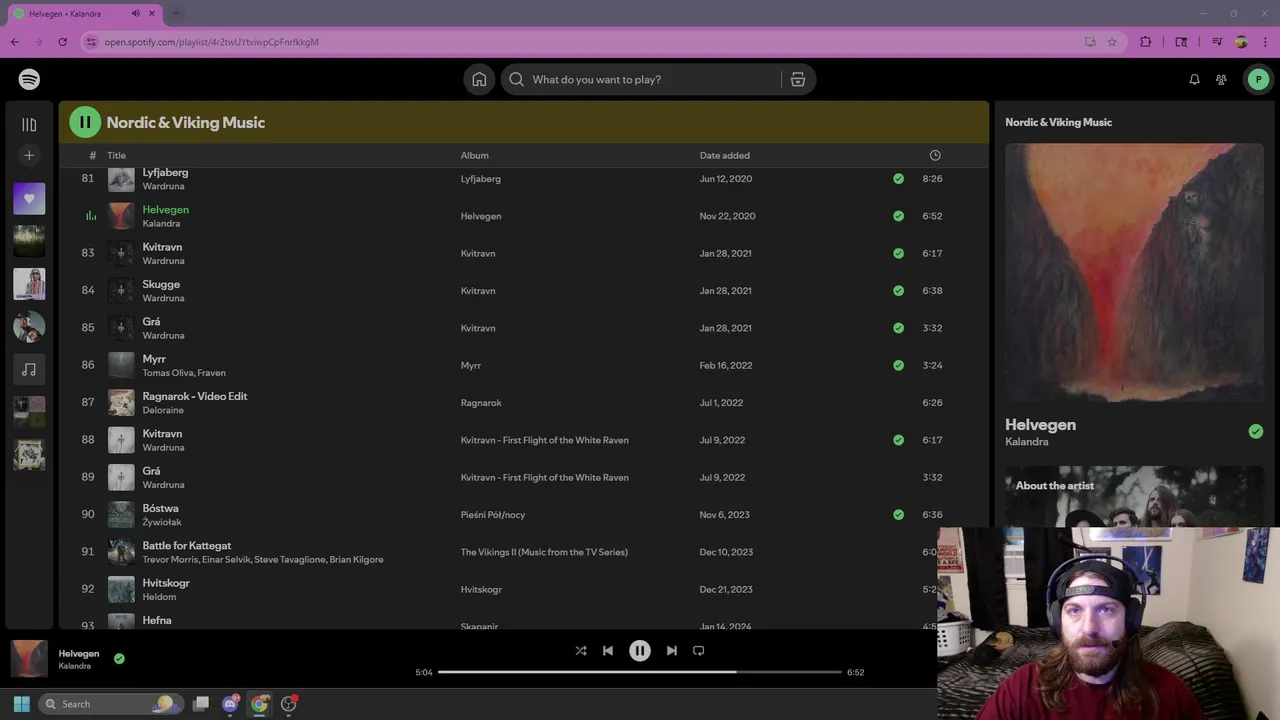Click Bóstwa track thumbnail
The height and width of the screenshot is (720, 1280).
121,515
